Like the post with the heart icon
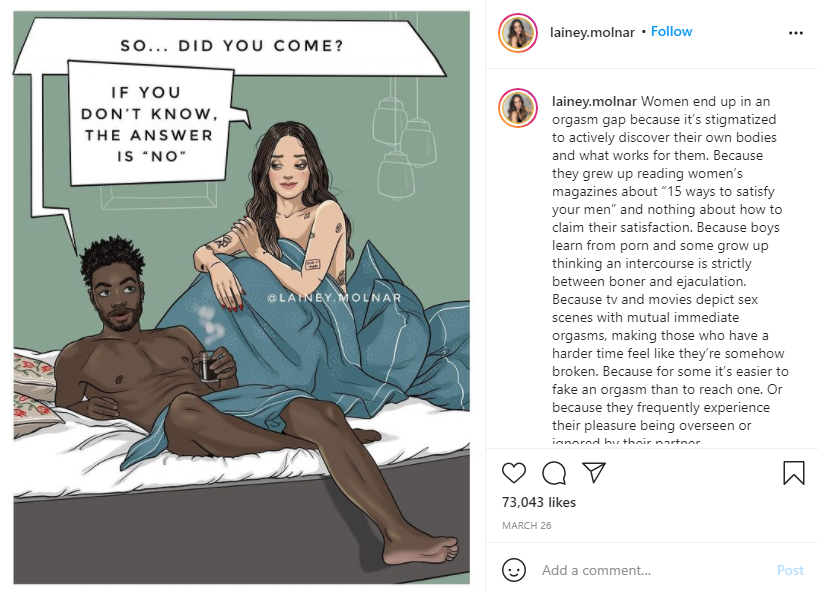818x591 pixels. pyautogui.click(x=513, y=473)
